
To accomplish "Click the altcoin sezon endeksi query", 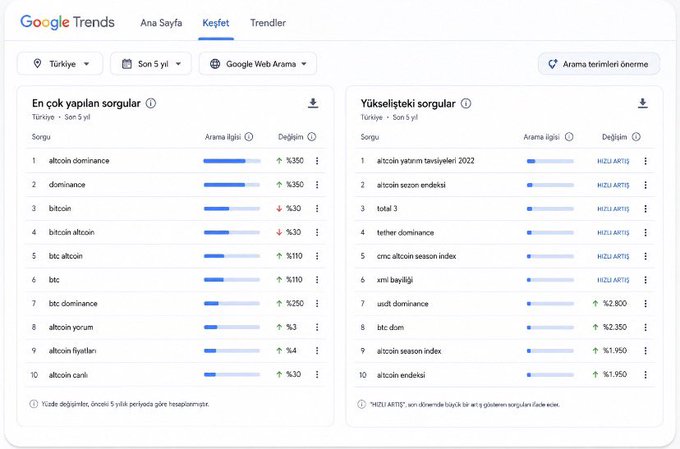I will [x=411, y=185].
